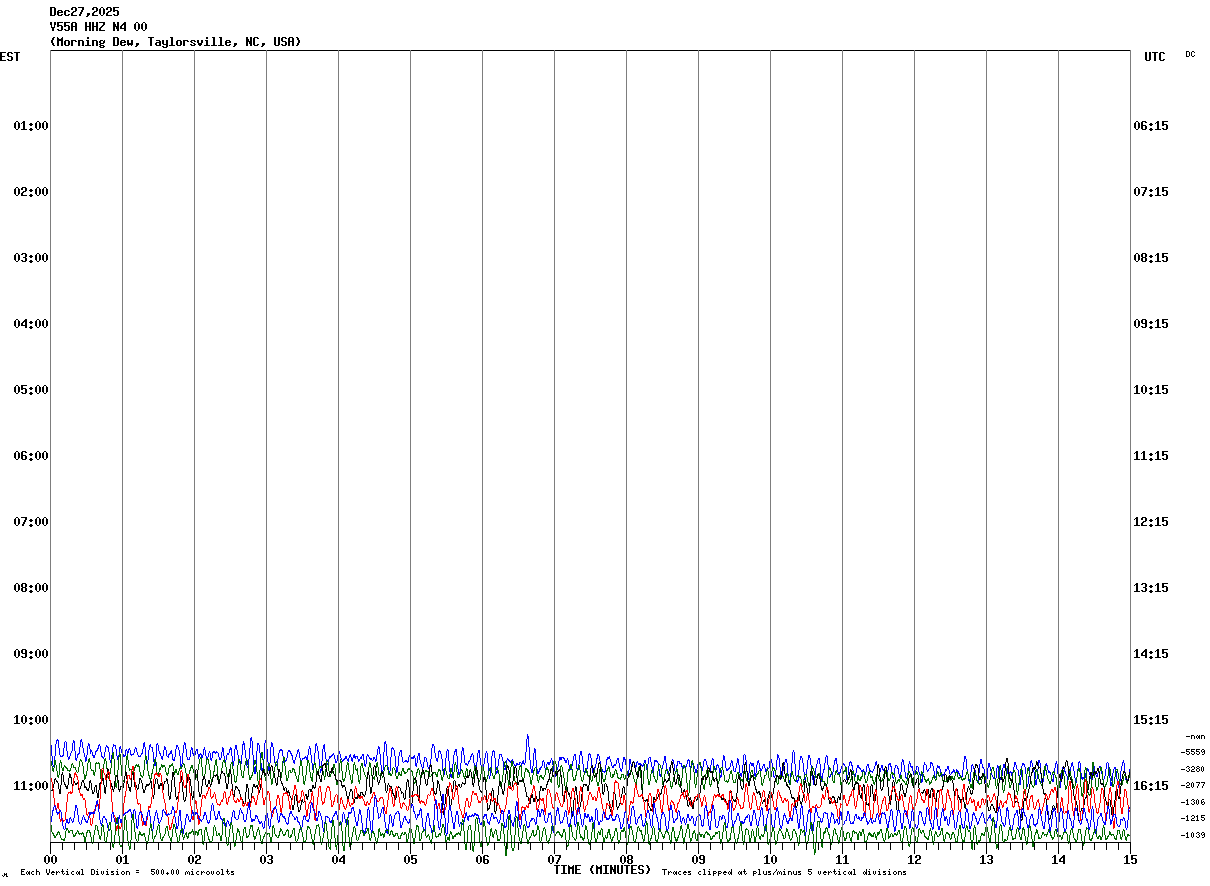Click the date label "Dec27,2025"
This screenshot has width=1210, height=886.
click(84, 12)
